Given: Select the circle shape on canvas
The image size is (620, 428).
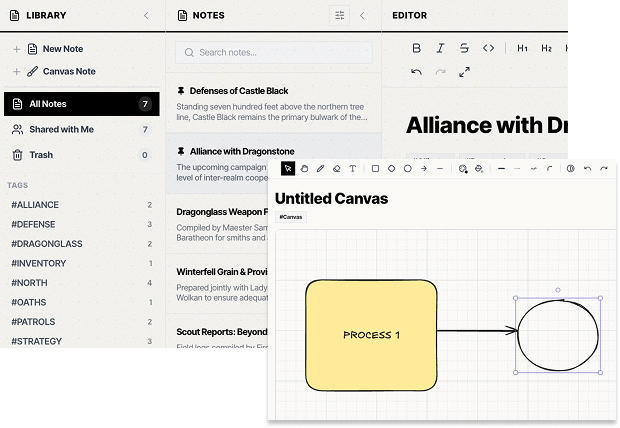Looking at the screenshot, I should (558, 335).
